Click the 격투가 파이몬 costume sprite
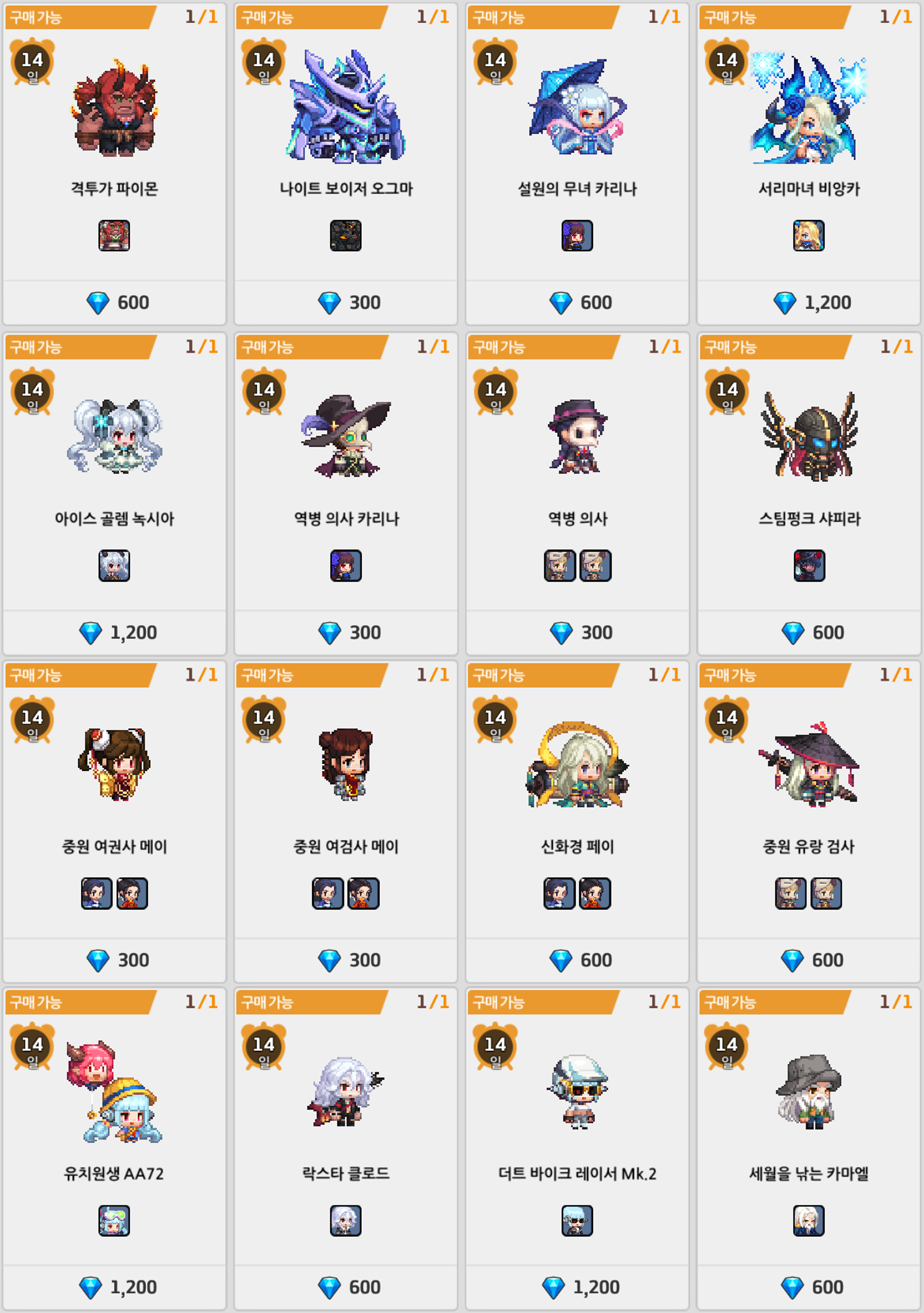 [x=114, y=108]
